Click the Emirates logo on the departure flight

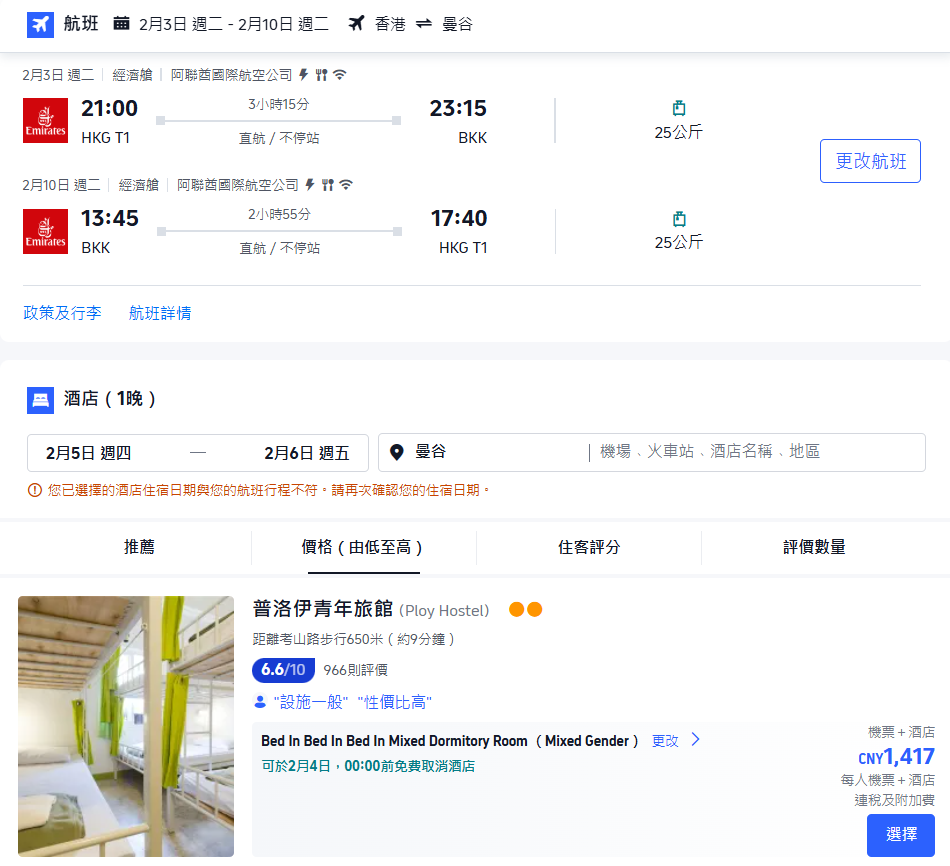click(x=45, y=120)
